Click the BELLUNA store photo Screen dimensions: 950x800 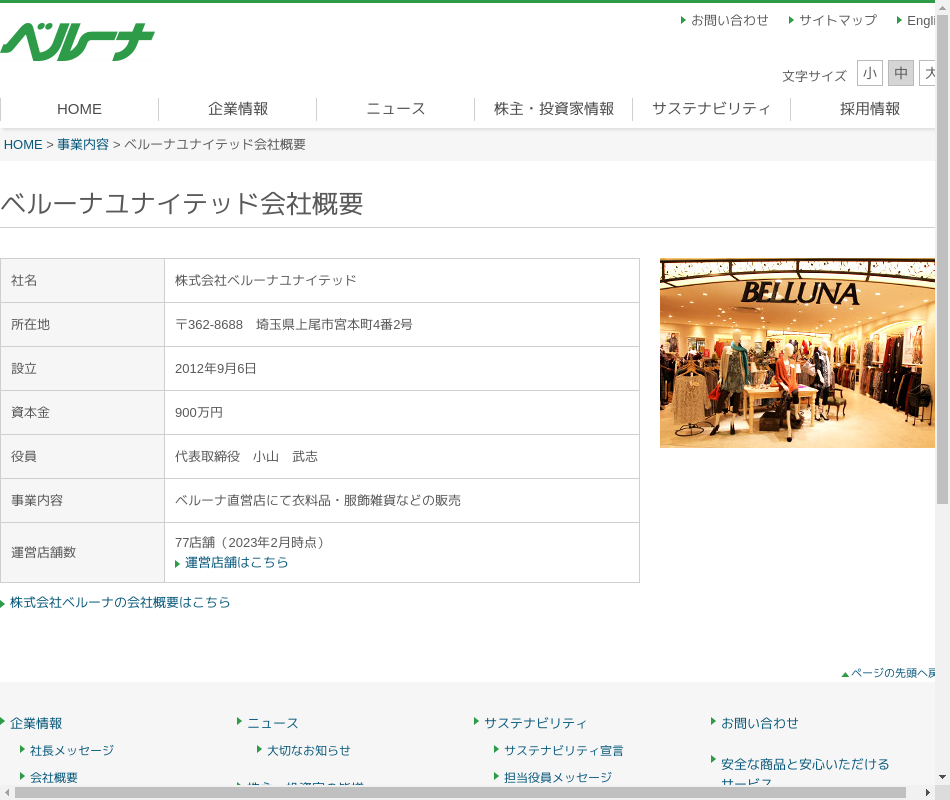(797, 353)
